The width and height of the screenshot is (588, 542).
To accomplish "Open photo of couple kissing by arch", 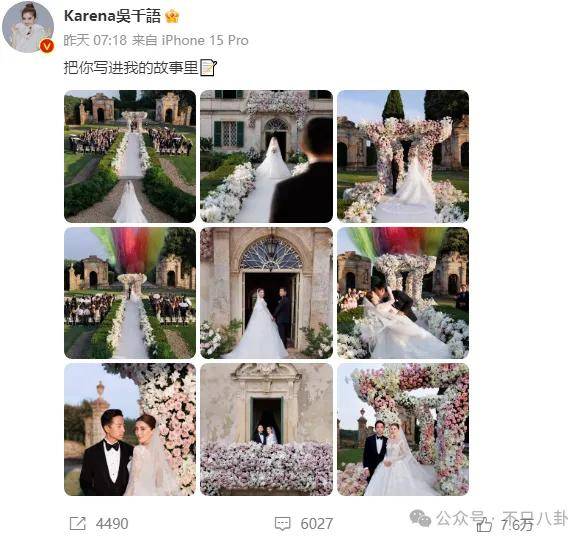I will point(403,293).
